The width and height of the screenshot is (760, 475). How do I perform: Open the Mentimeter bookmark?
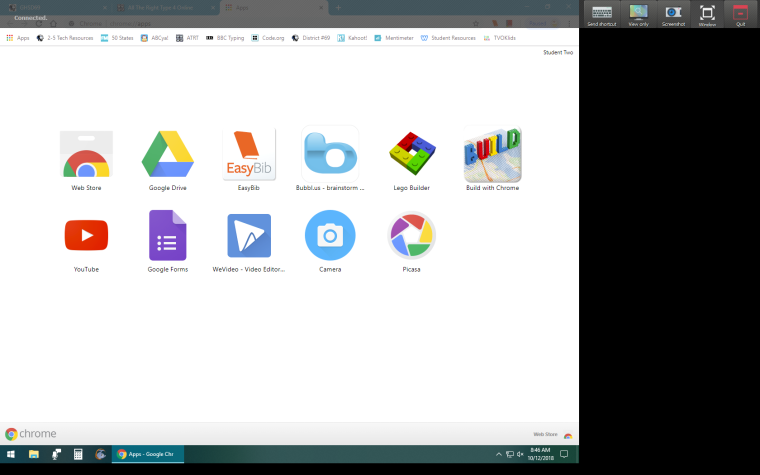[x=394, y=38]
